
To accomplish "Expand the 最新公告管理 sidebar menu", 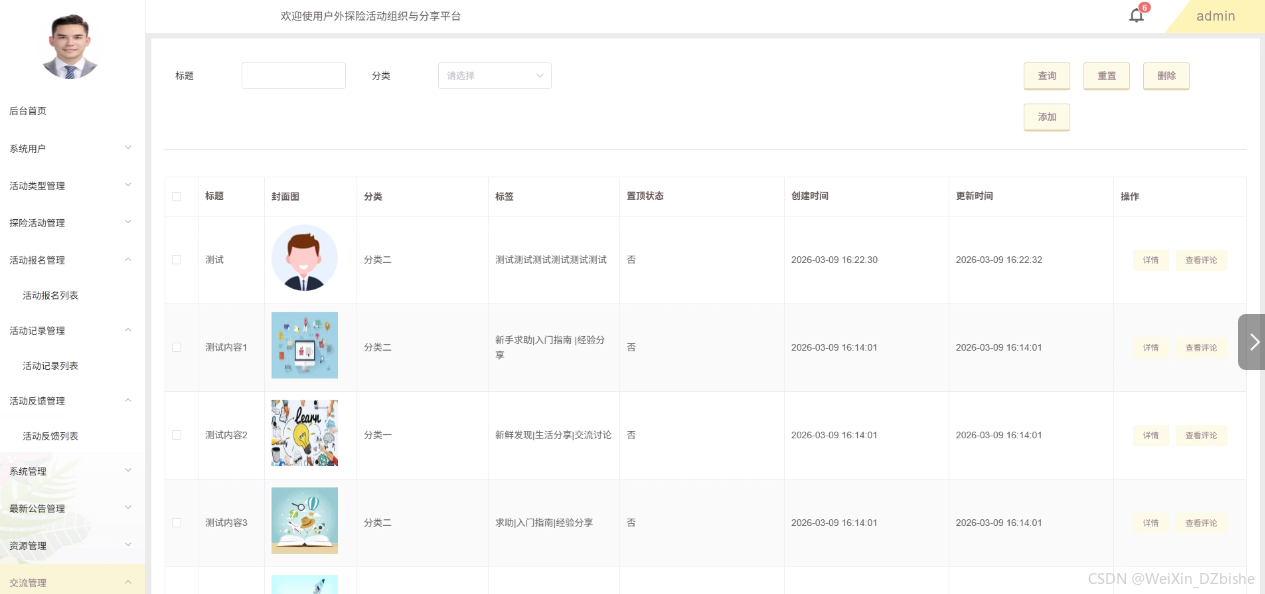I will [x=72, y=508].
